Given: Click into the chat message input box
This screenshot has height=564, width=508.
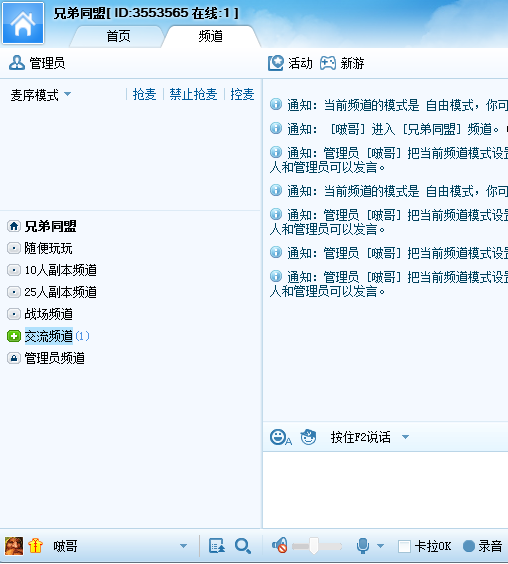Looking at the screenshot, I should click(385, 490).
